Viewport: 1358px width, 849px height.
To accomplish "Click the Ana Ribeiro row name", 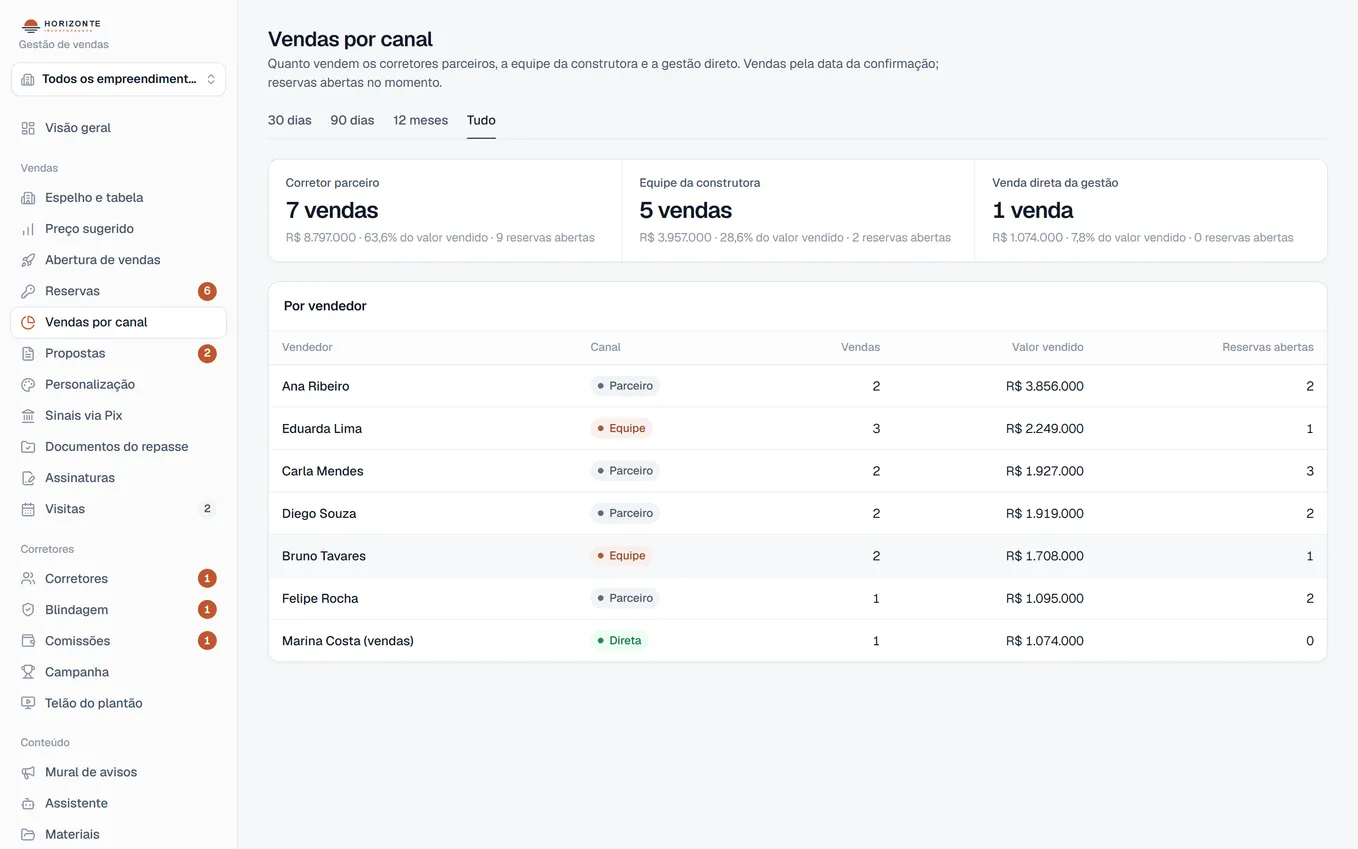I will 316,386.
